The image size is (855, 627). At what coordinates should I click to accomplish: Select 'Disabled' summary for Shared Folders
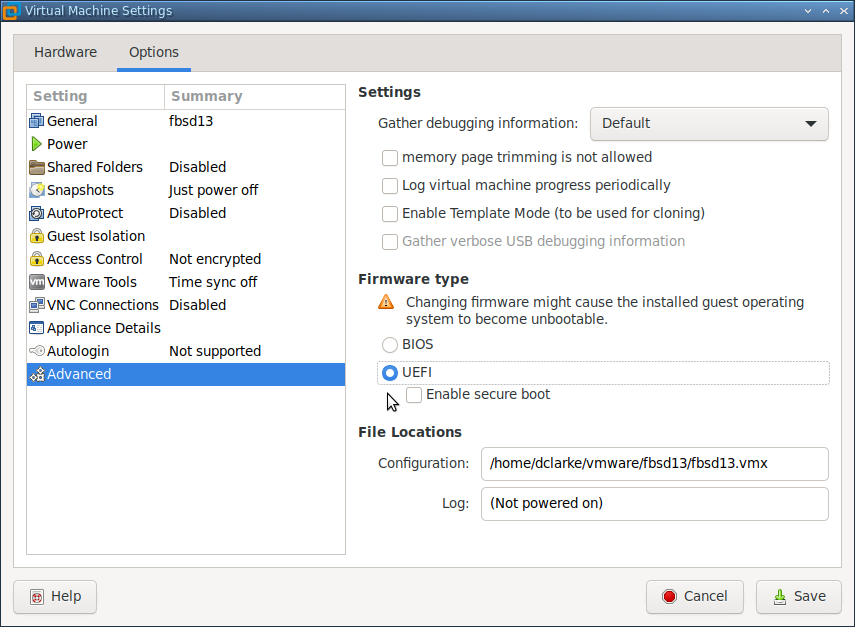click(x=197, y=167)
